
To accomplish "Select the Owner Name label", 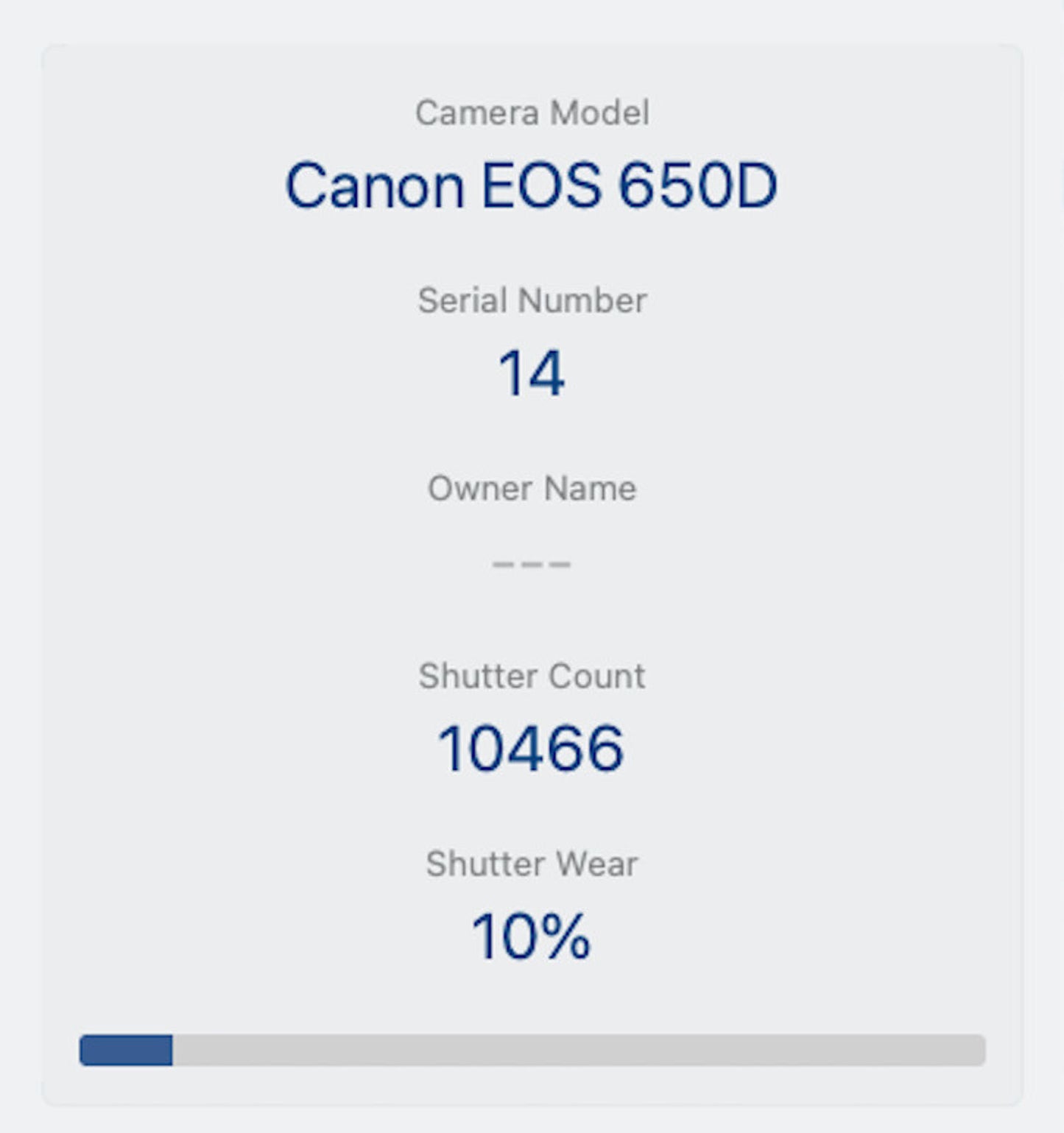I will click(x=532, y=487).
